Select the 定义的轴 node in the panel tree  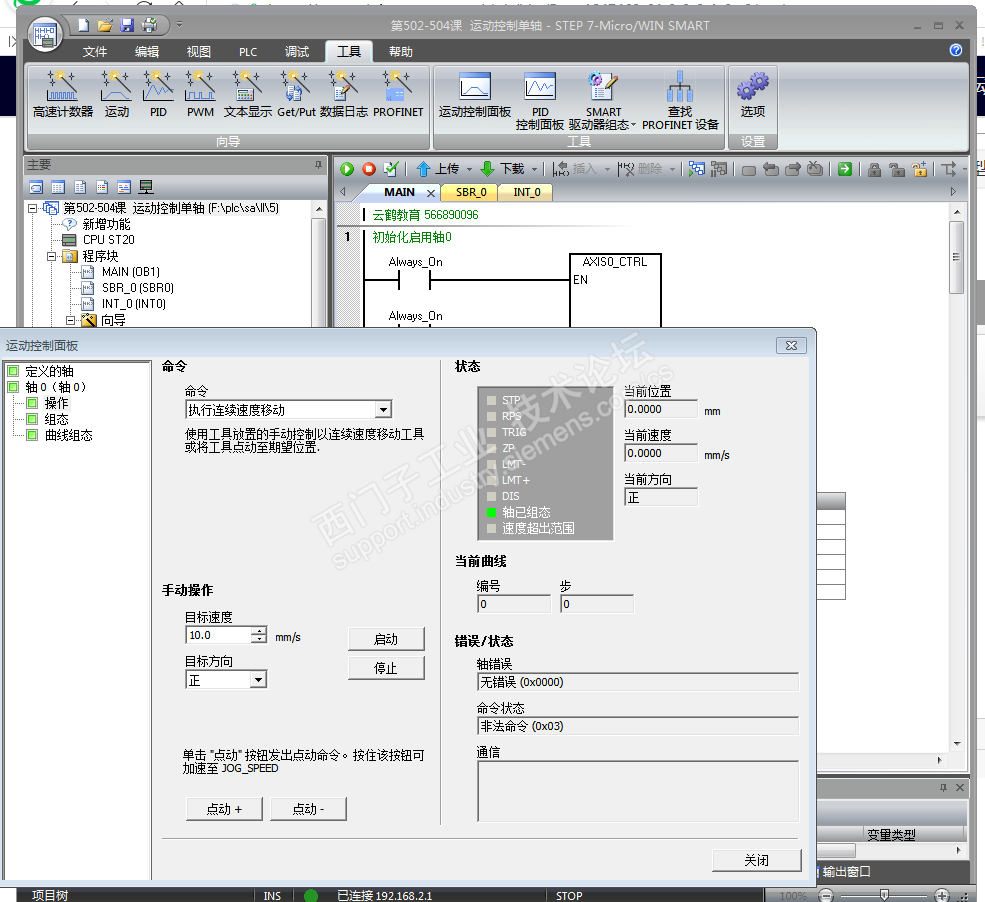tap(49, 371)
